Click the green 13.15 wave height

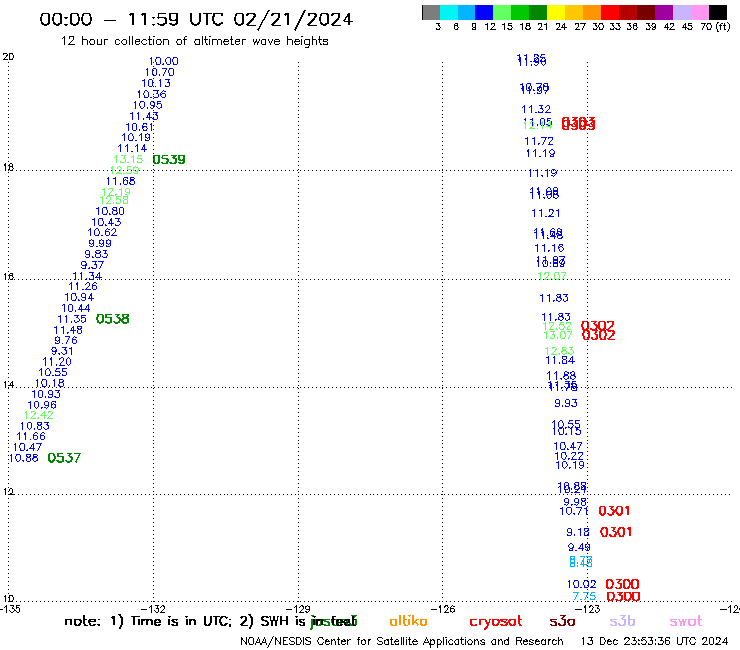[x=128, y=160]
